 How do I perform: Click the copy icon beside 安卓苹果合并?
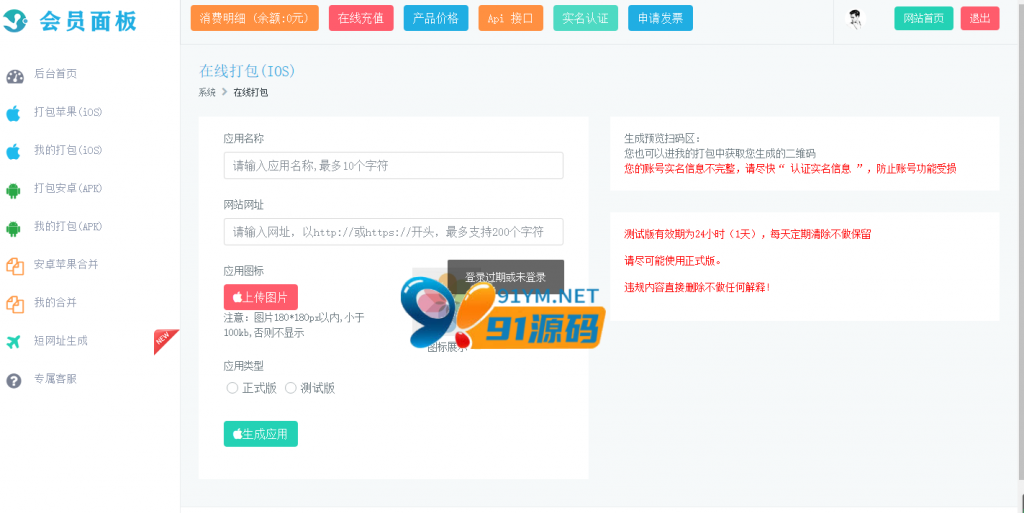tap(14, 266)
